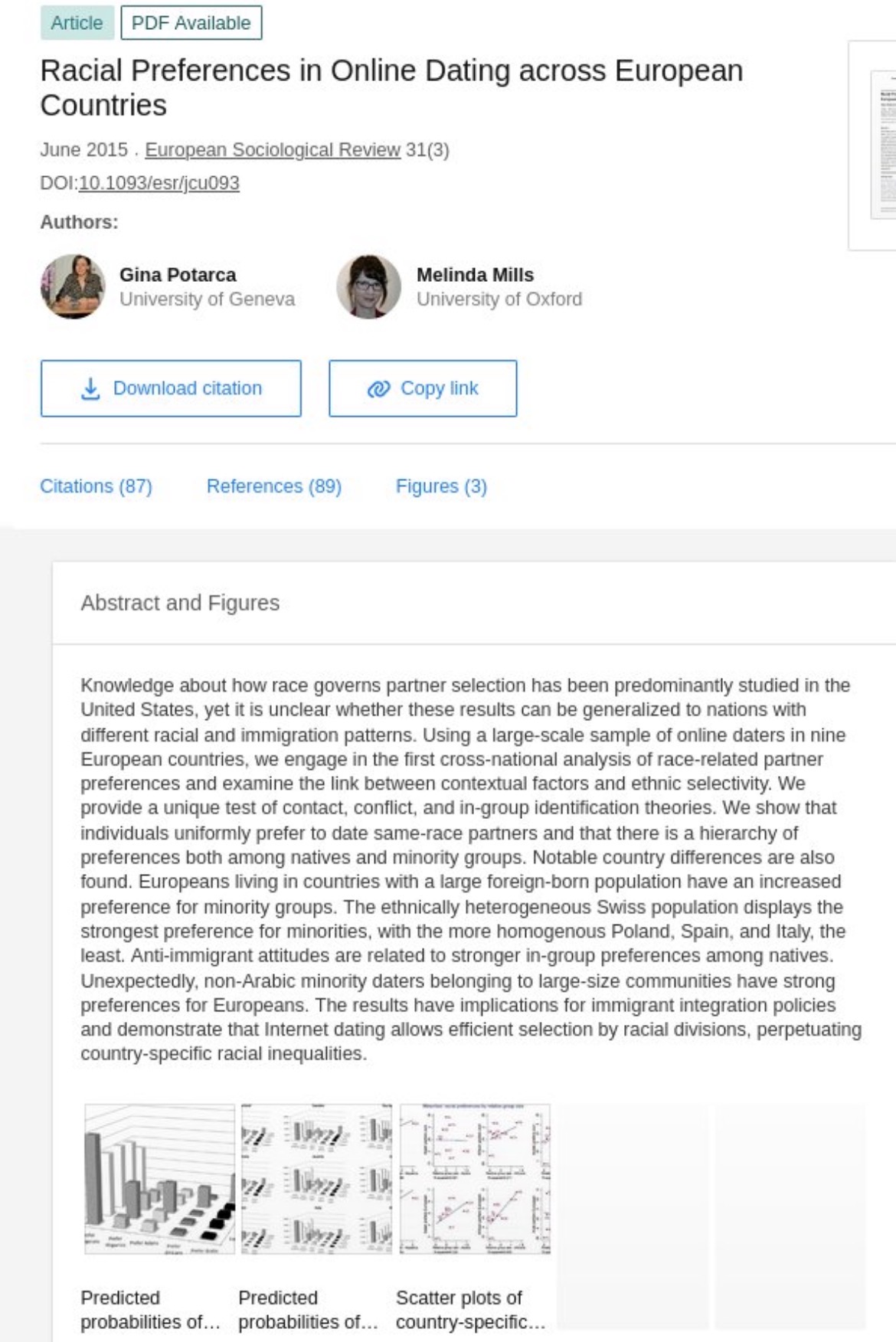Click the Copy link button

(x=423, y=388)
